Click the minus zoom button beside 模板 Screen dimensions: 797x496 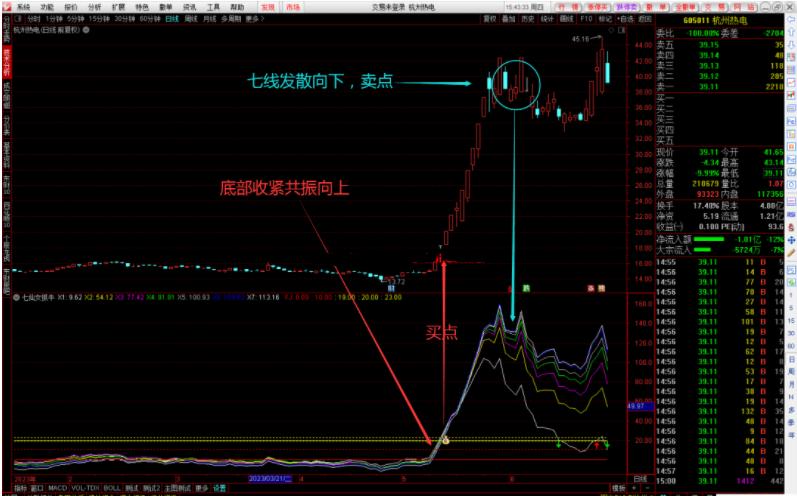[x=647, y=488]
